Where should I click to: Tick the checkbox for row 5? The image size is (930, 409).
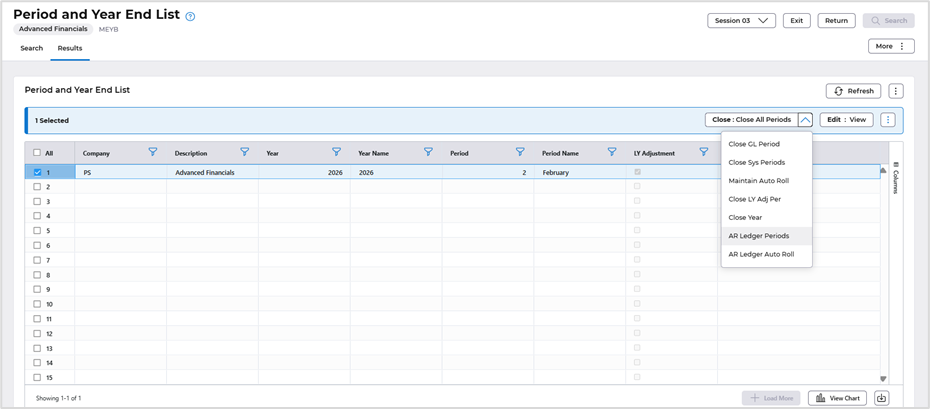37,231
